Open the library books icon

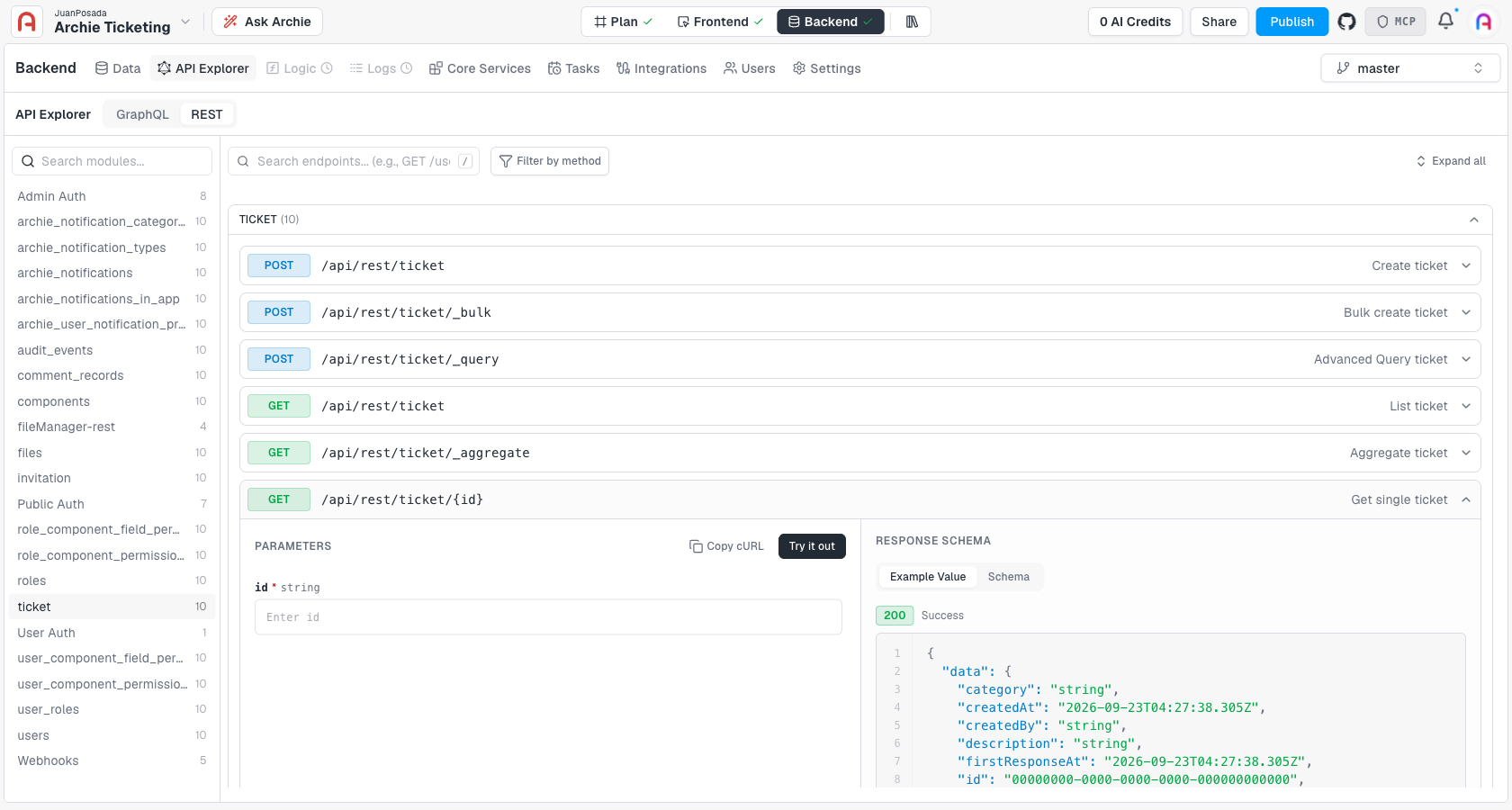pyautogui.click(x=912, y=22)
